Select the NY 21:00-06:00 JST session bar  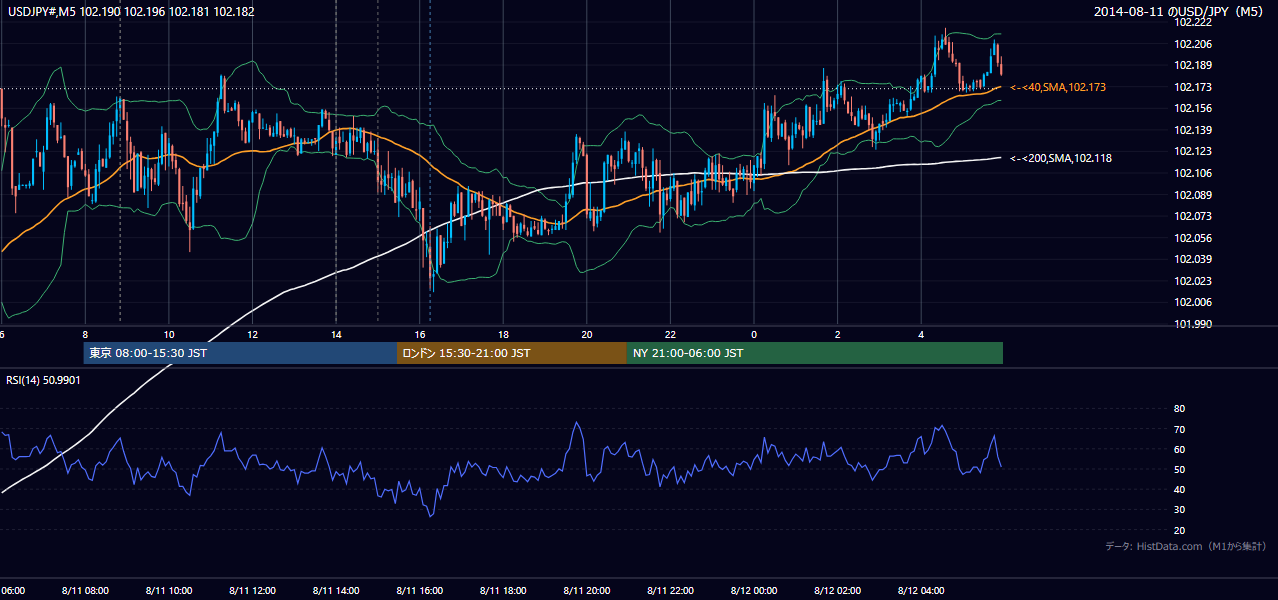point(815,353)
